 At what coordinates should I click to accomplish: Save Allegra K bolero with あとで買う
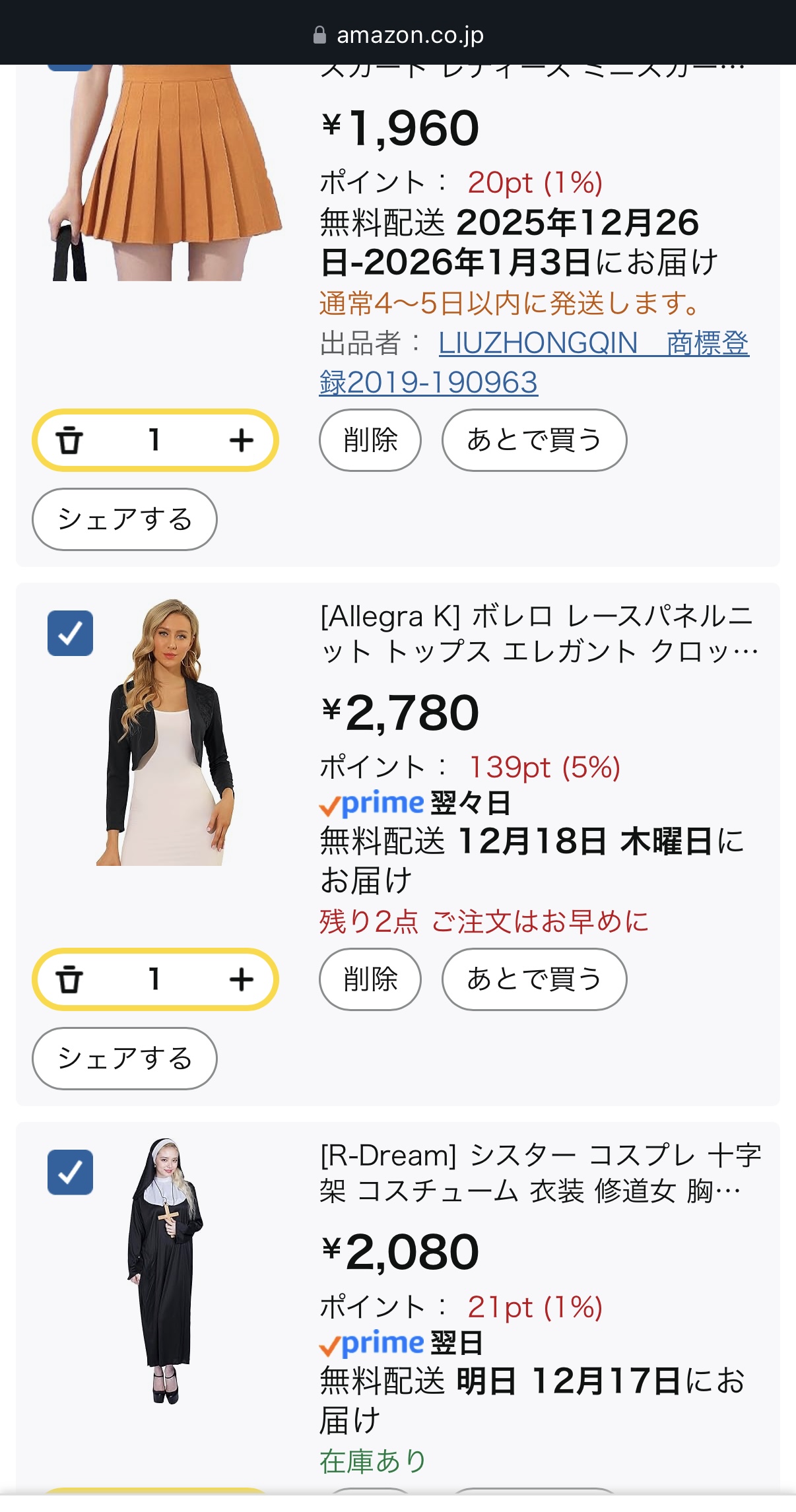click(x=534, y=979)
